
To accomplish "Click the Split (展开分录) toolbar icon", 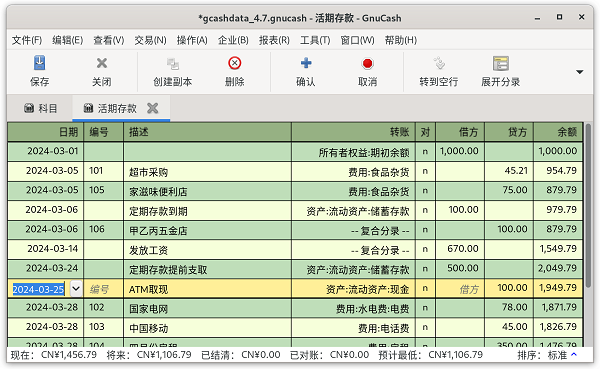I will 501,64.
